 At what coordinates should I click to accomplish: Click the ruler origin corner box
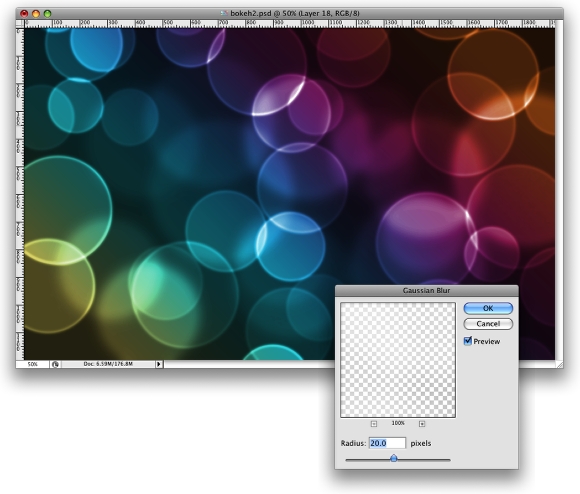[20, 24]
